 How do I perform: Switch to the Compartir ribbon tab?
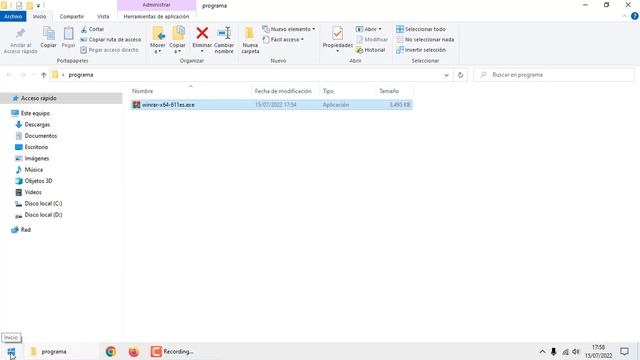(72, 16)
